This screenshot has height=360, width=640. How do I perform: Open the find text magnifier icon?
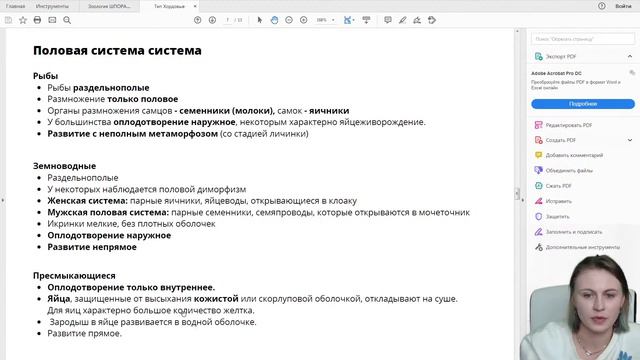tap(67, 20)
